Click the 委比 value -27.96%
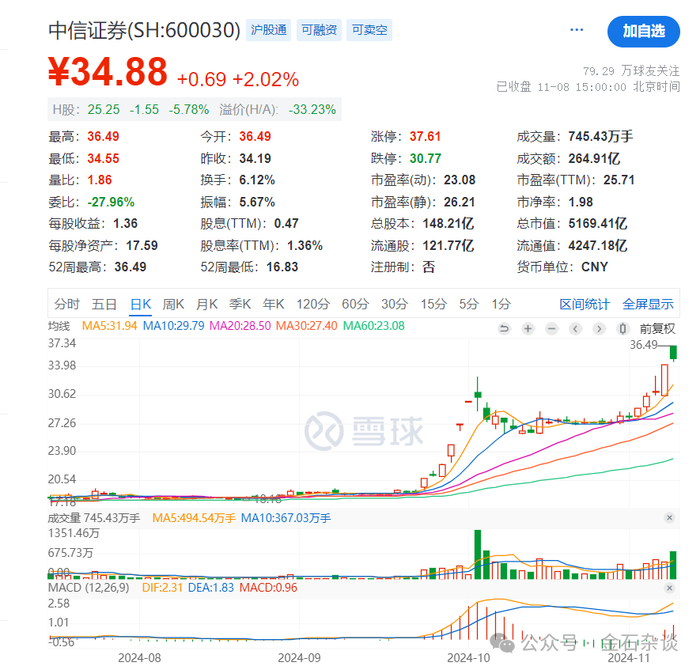Image resolution: width=700 pixels, height=670 pixels. pyautogui.click(x=111, y=202)
